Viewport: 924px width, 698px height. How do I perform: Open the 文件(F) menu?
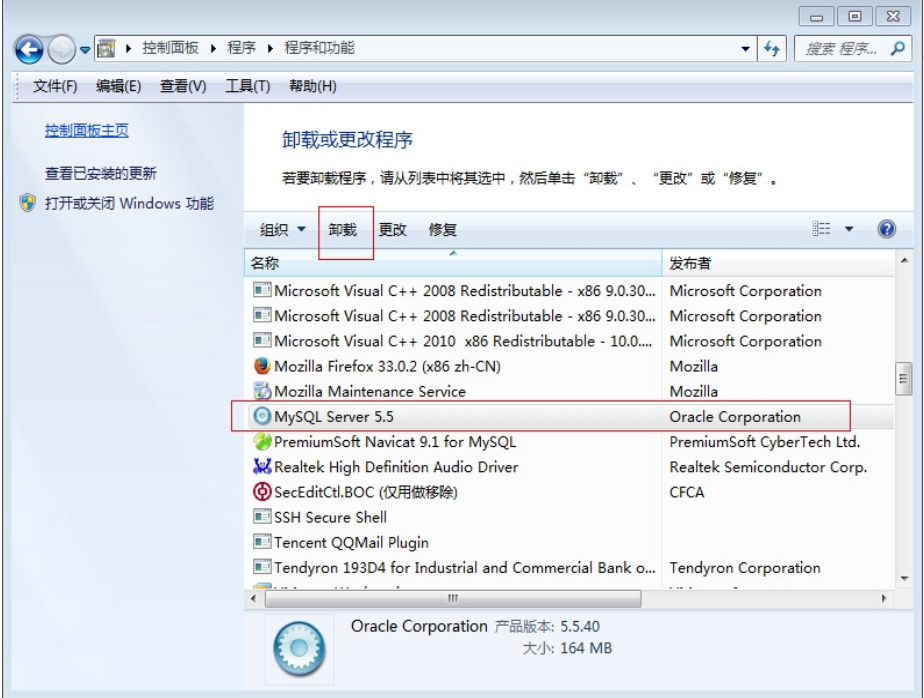click(x=55, y=86)
